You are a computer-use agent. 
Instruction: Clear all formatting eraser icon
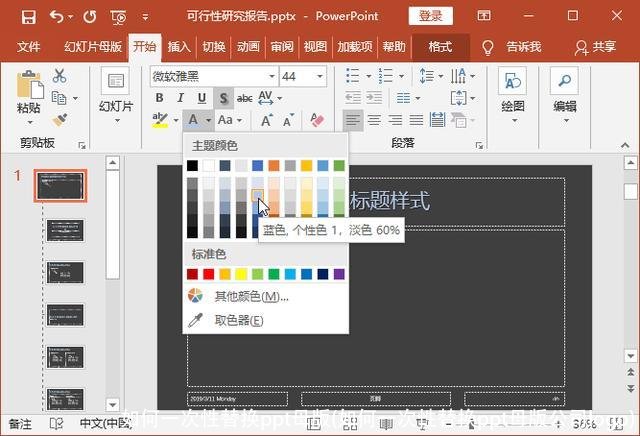(x=317, y=120)
